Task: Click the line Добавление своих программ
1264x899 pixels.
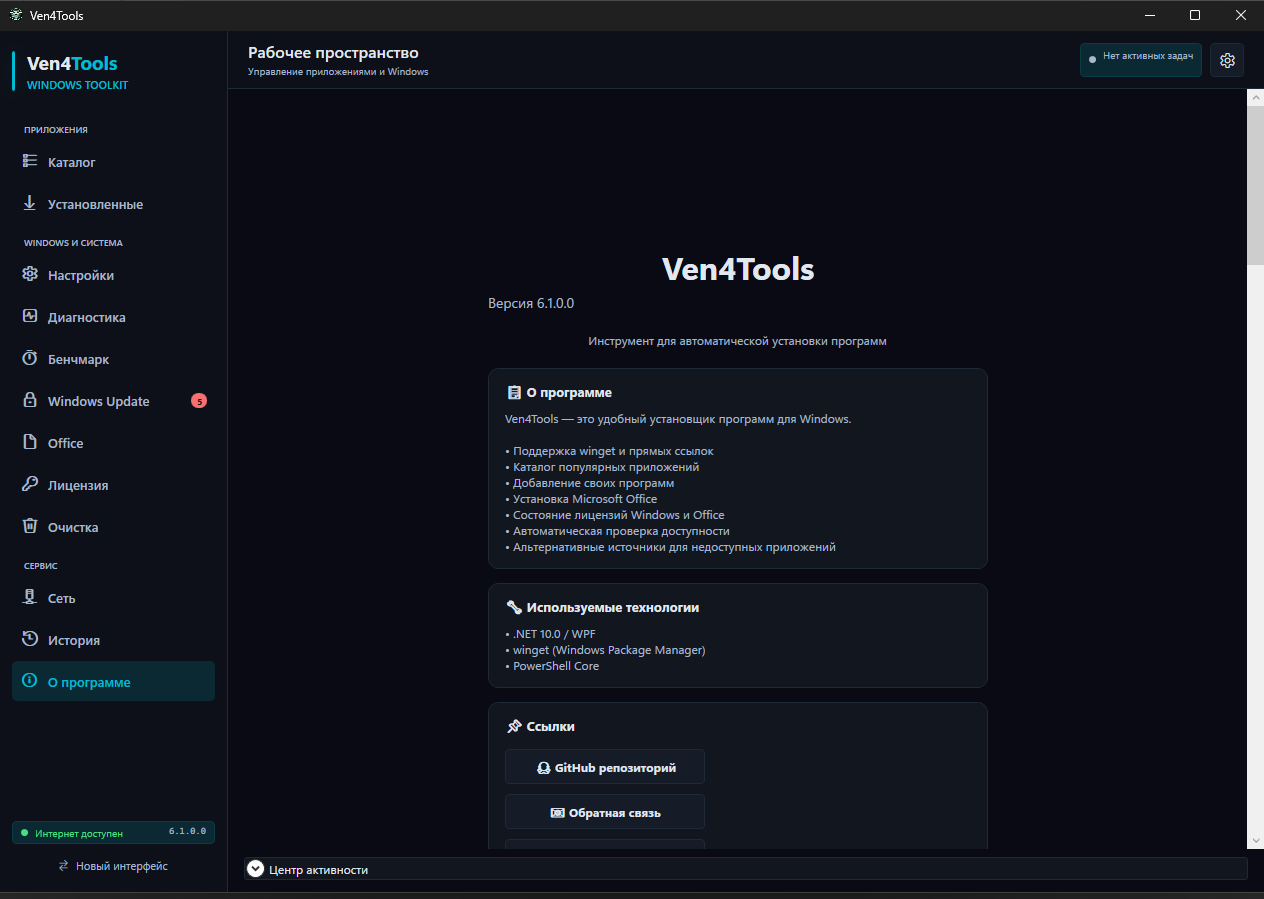Action: pos(589,483)
